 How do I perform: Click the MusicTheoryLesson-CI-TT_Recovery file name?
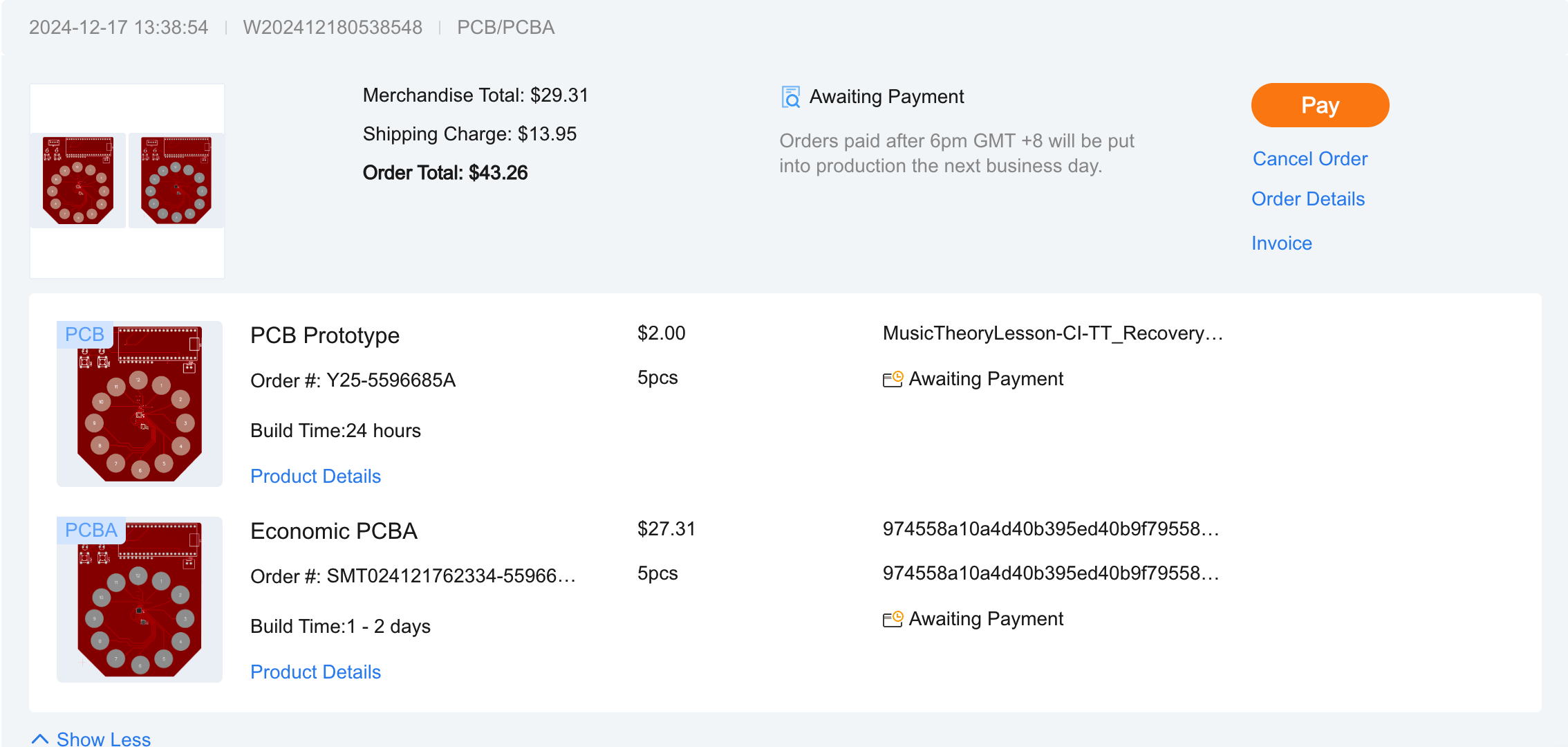pos(1052,333)
